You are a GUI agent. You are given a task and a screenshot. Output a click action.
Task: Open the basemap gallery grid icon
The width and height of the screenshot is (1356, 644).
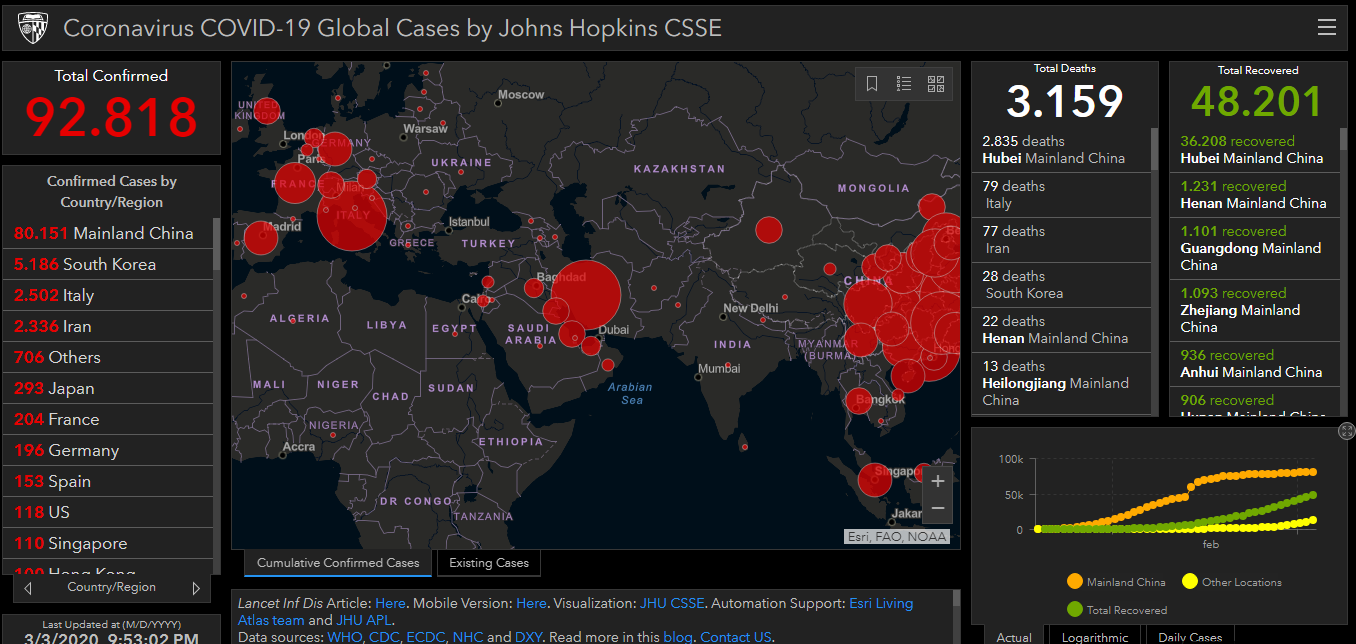point(936,84)
